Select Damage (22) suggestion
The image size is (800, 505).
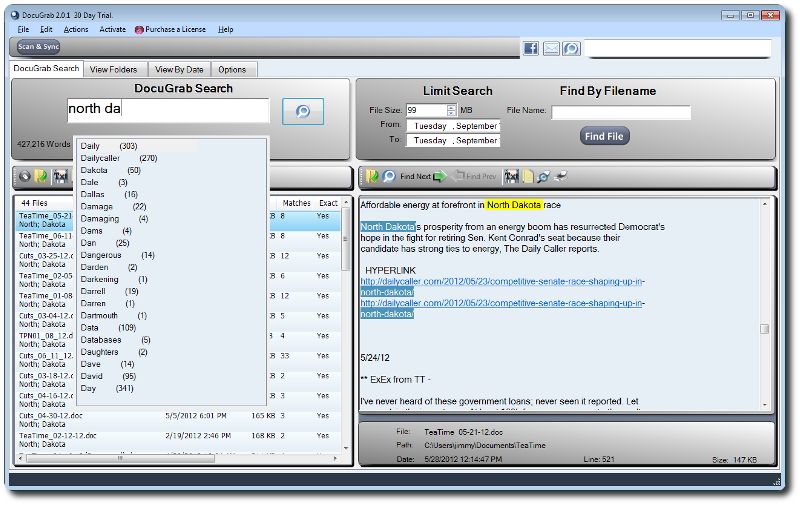click(x=113, y=207)
